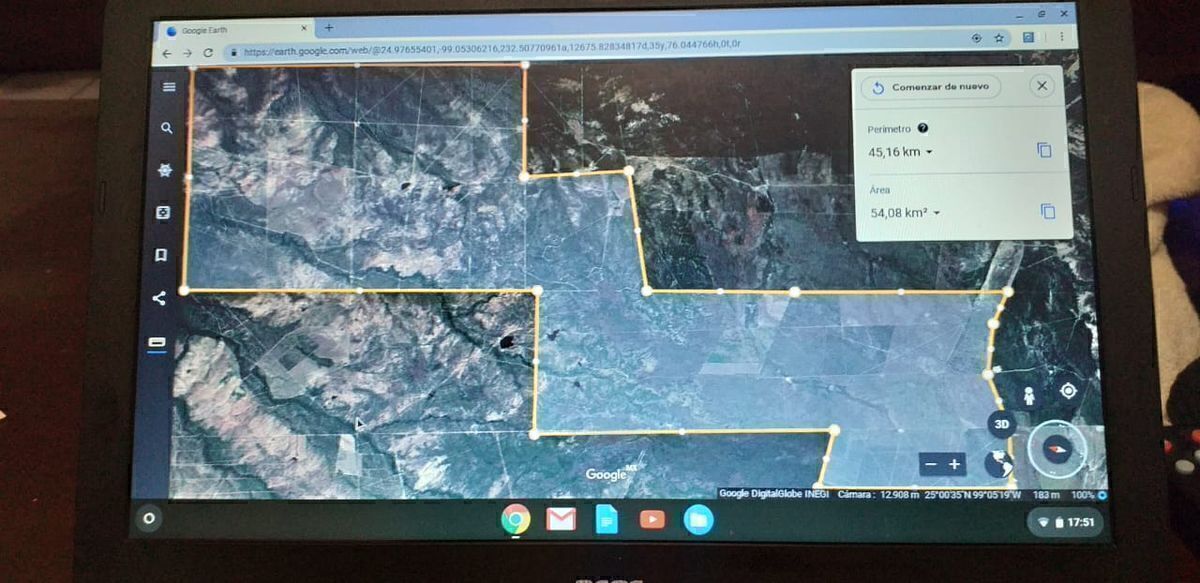The height and width of the screenshot is (583, 1200).
Task: Open the Chrome OS launcher
Action: [150, 519]
